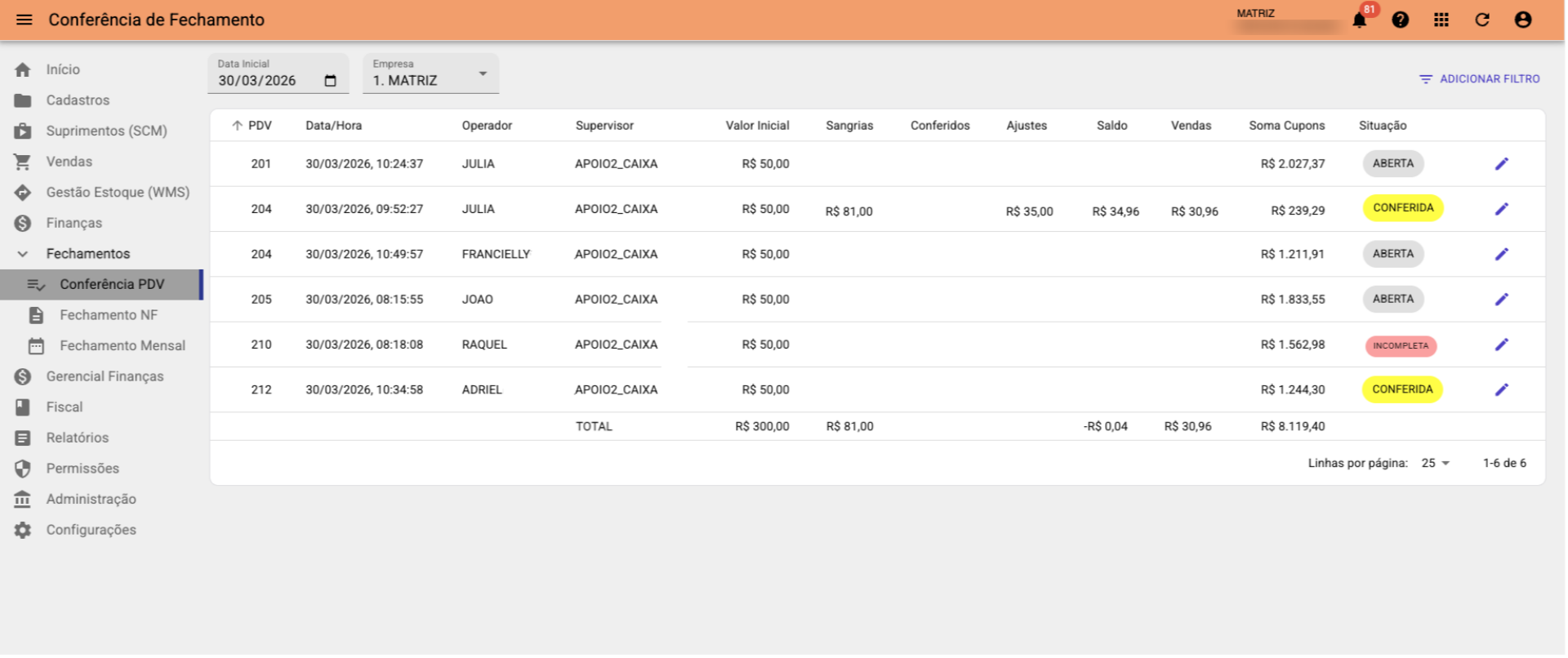1568x658 pixels.
Task: Click the Relatórios report icon
Action: pos(23,438)
